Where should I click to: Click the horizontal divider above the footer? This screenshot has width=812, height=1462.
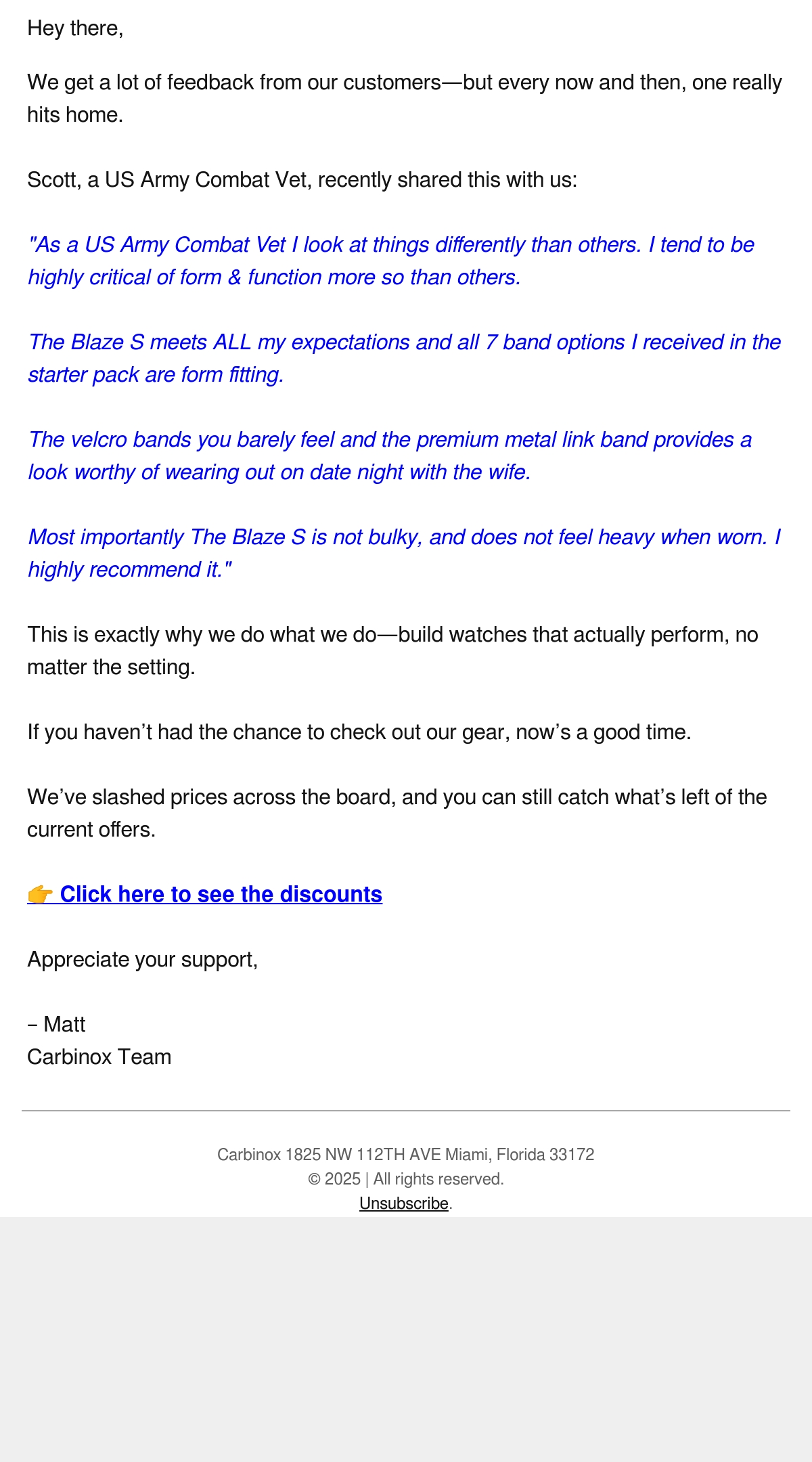click(406, 1111)
